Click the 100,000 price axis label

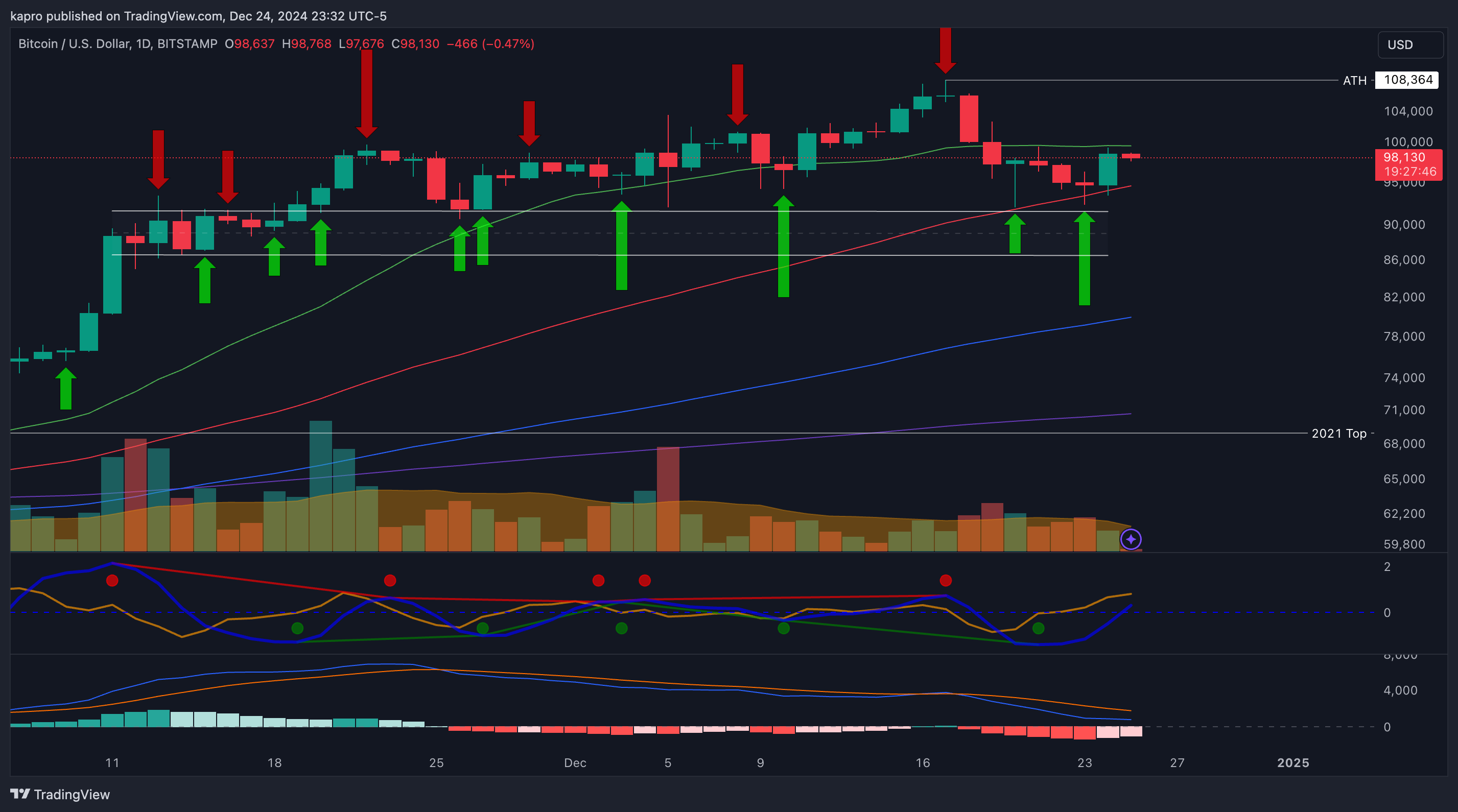pyautogui.click(x=1407, y=141)
